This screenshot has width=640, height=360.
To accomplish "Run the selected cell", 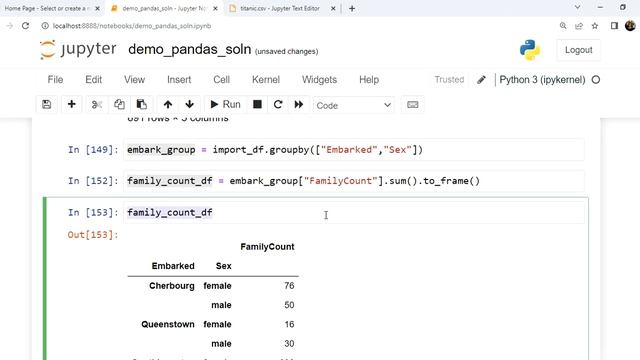I will click(x=225, y=104).
